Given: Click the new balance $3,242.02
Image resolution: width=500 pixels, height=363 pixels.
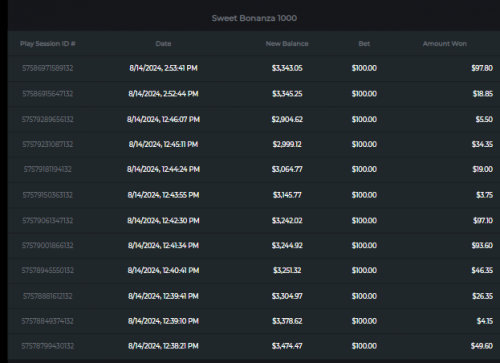Looking at the screenshot, I should (x=287, y=221).
